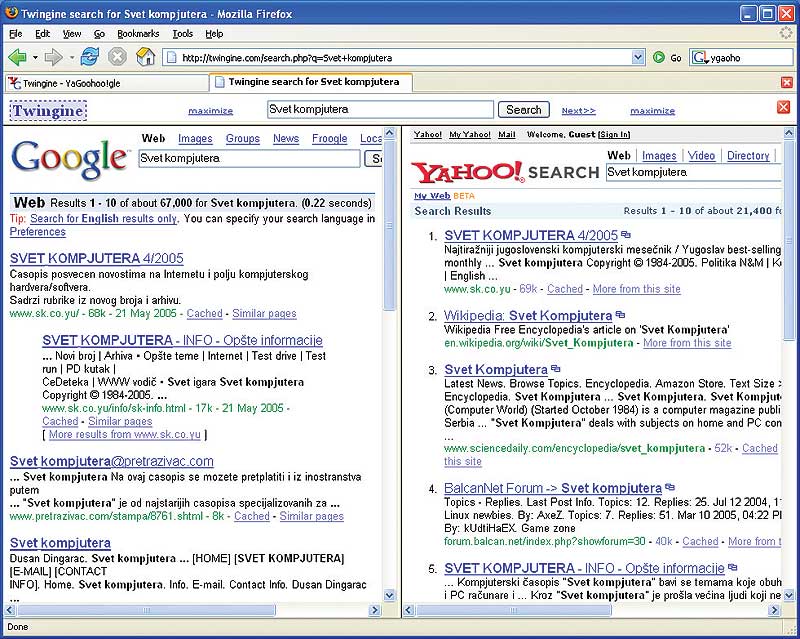Select the Twingine search for Svet kompjutera tab
The width and height of the screenshot is (800, 639).
tap(311, 82)
